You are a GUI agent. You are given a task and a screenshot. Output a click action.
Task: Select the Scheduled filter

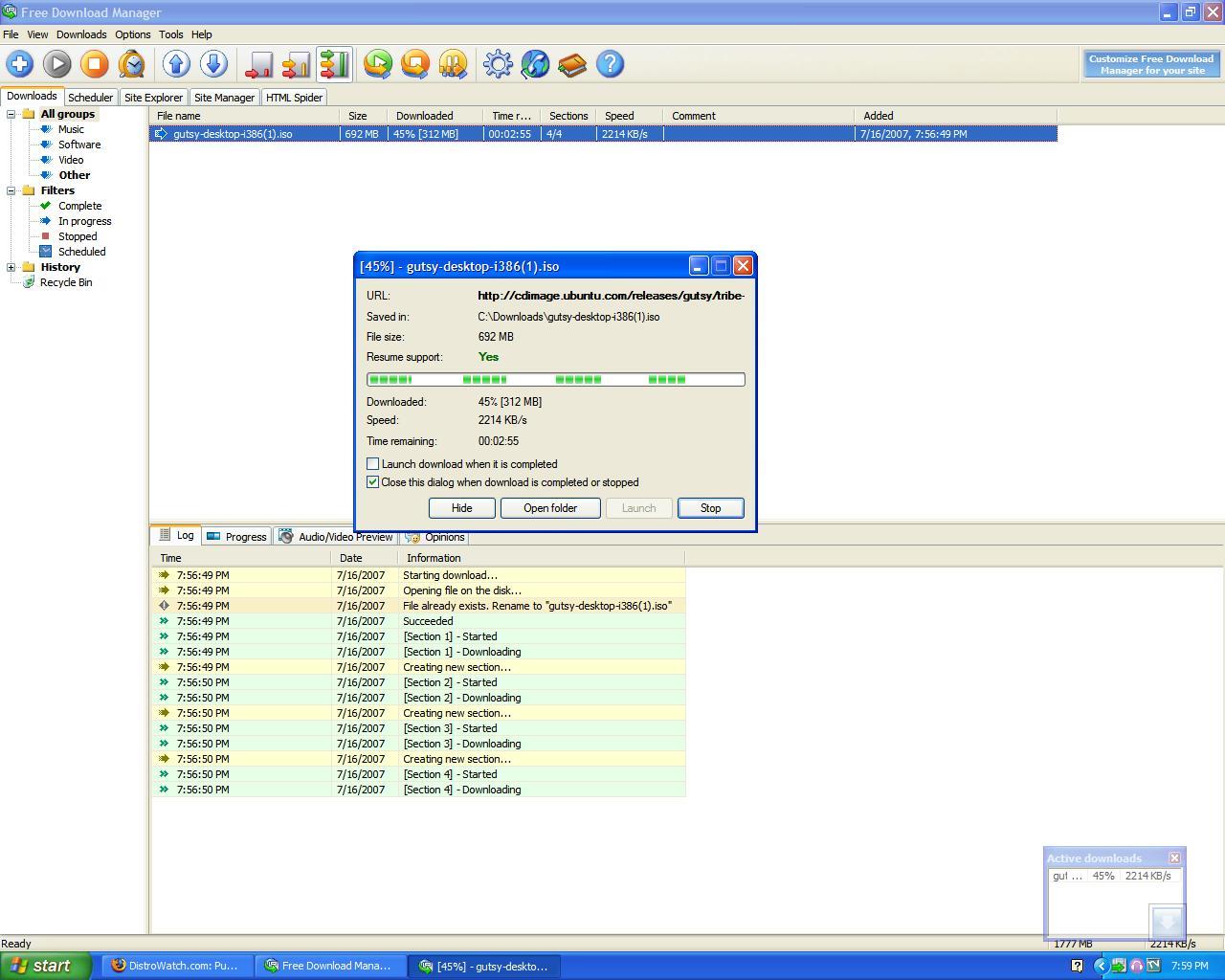81,252
